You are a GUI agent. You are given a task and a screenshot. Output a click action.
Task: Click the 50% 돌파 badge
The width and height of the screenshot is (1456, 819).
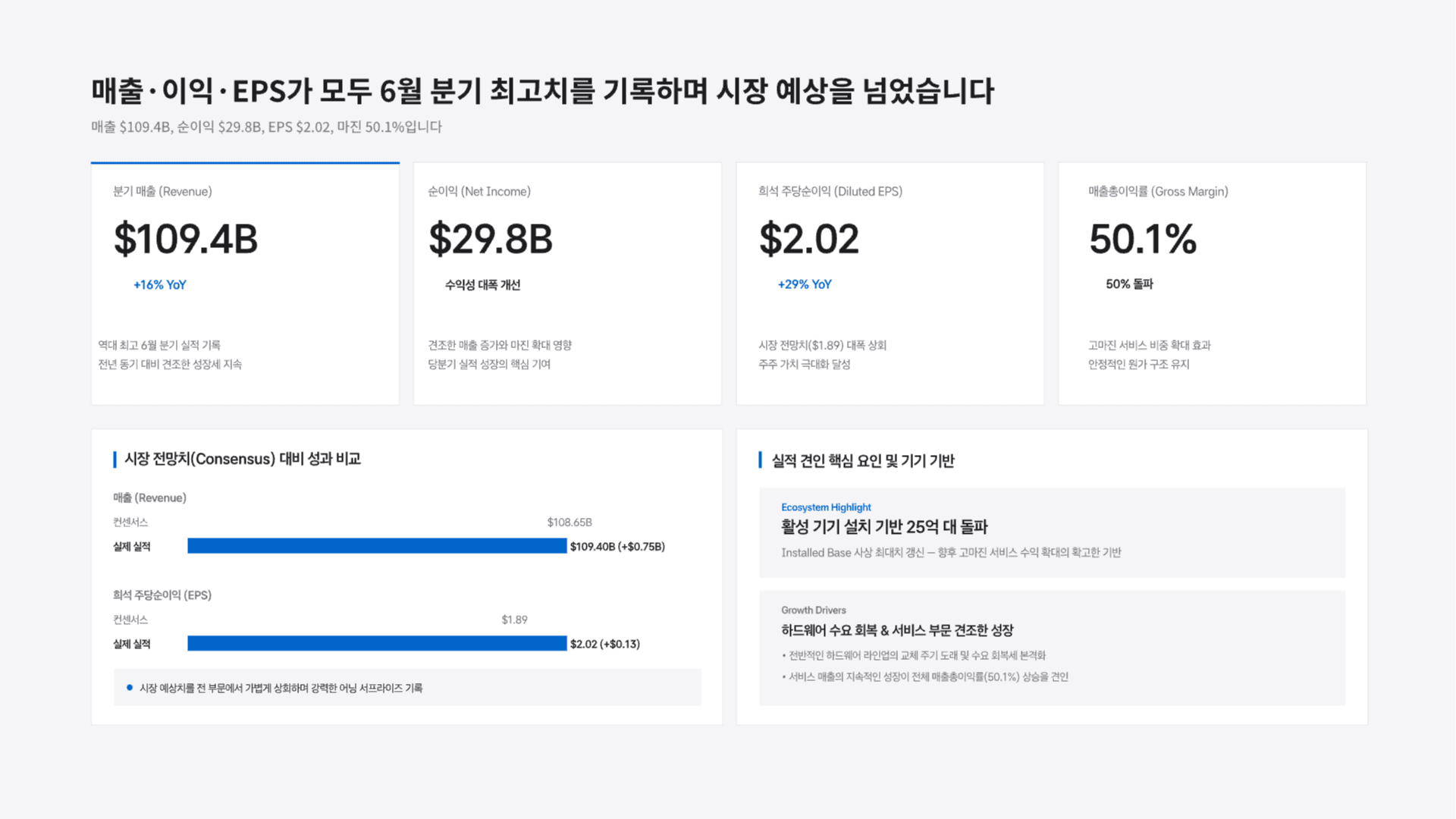[x=1129, y=284]
